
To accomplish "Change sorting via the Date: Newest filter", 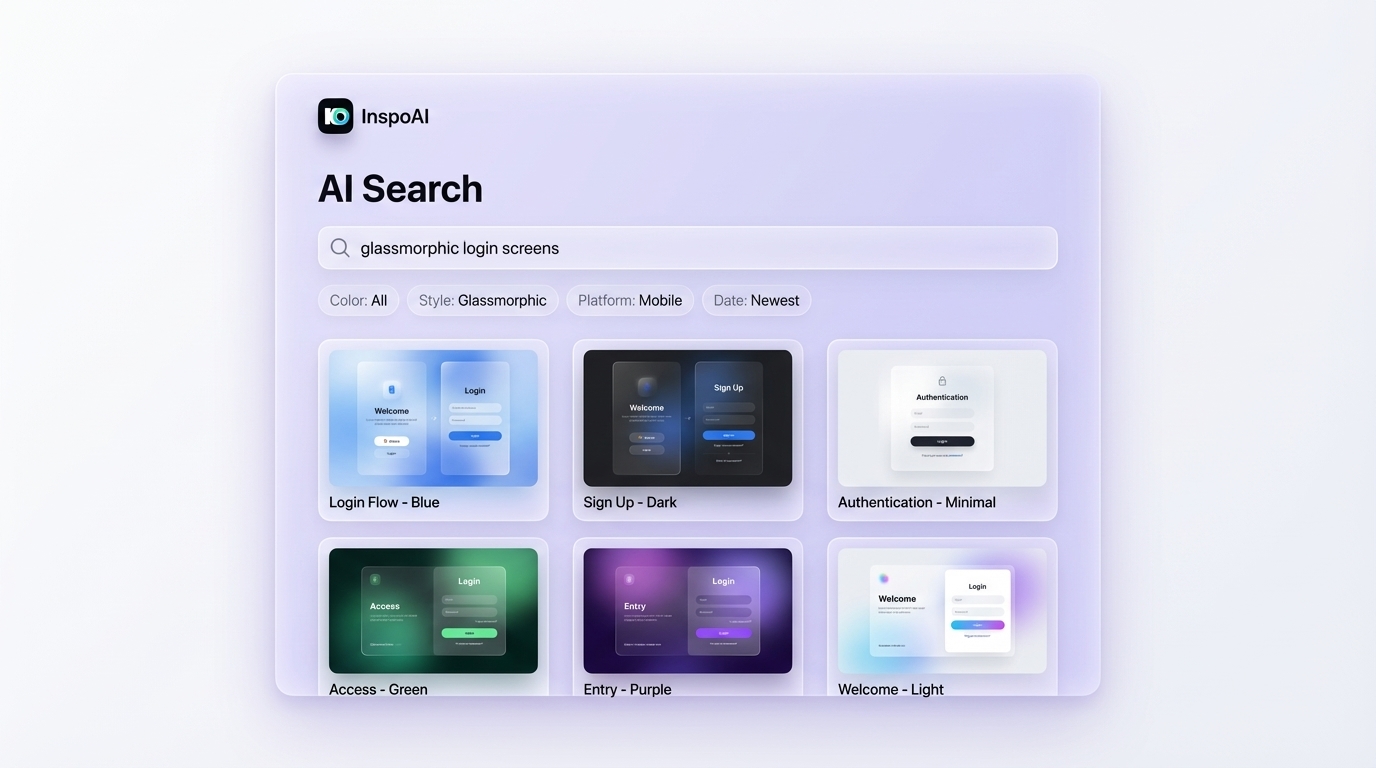I will tap(756, 300).
